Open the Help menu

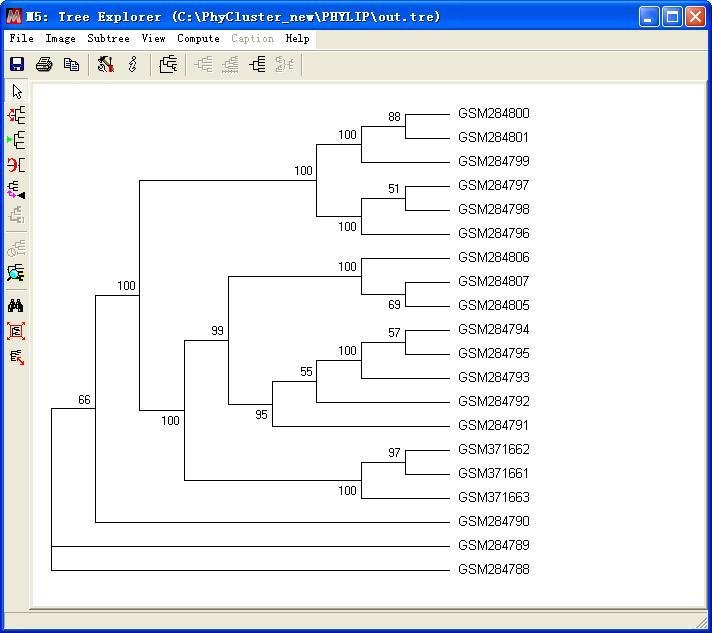(297, 39)
